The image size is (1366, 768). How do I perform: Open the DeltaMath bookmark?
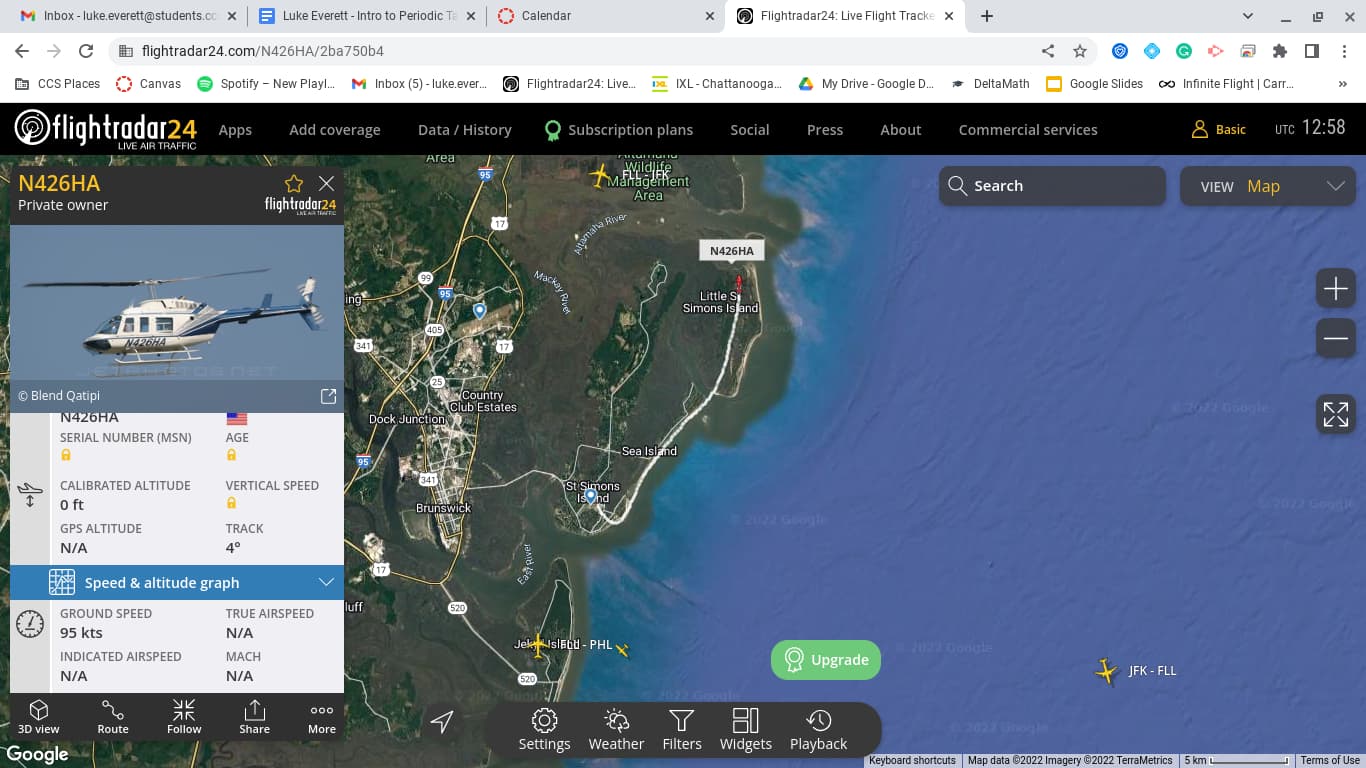(990, 84)
